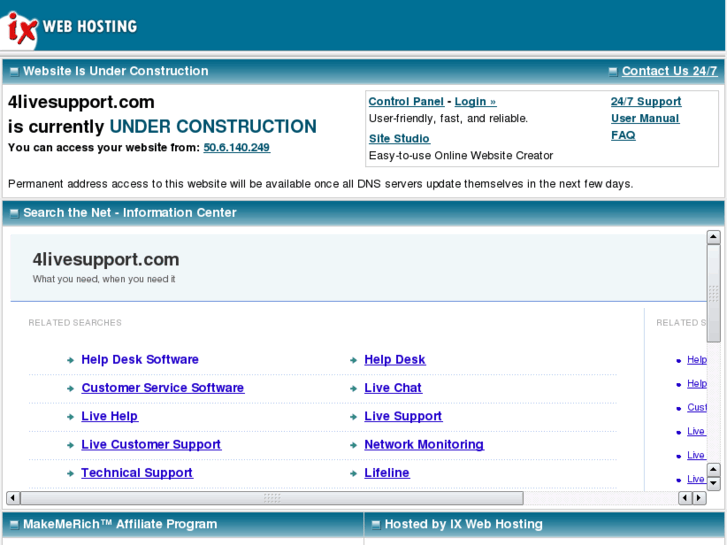Image resolution: width=727 pixels, height=545 pixels.
Task: Click the Login » link
Action: click(475, 102)
